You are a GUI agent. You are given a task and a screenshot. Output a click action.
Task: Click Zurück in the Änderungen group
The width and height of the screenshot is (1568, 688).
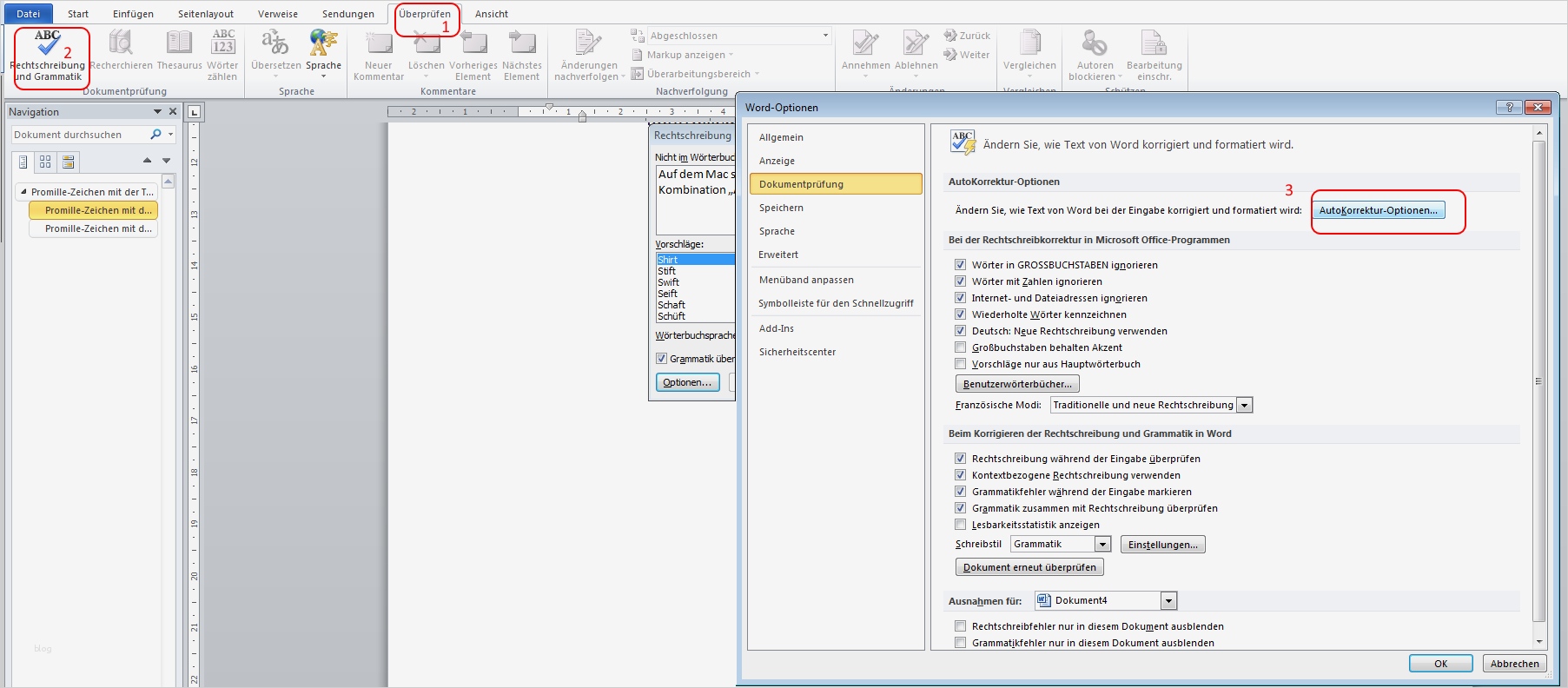tap(967, 36)
